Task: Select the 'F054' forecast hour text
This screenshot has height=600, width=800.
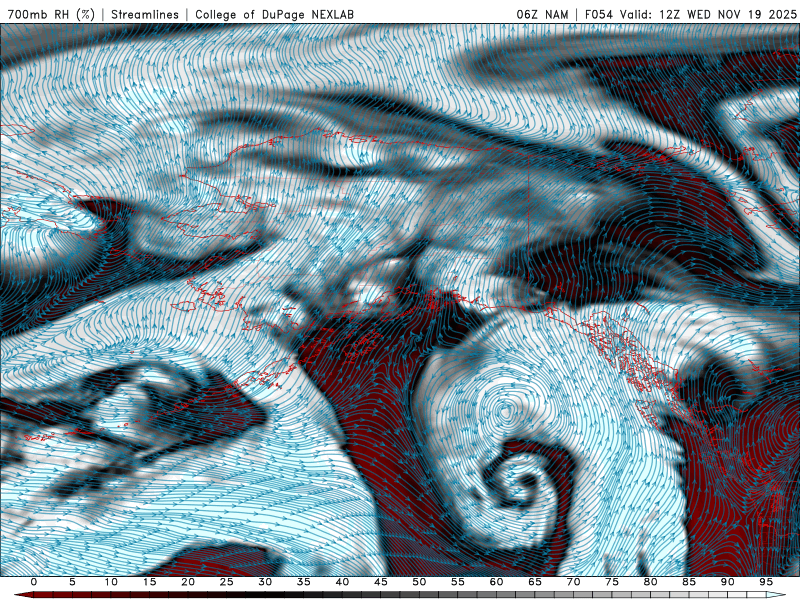Action: click(x=599, y=14)
